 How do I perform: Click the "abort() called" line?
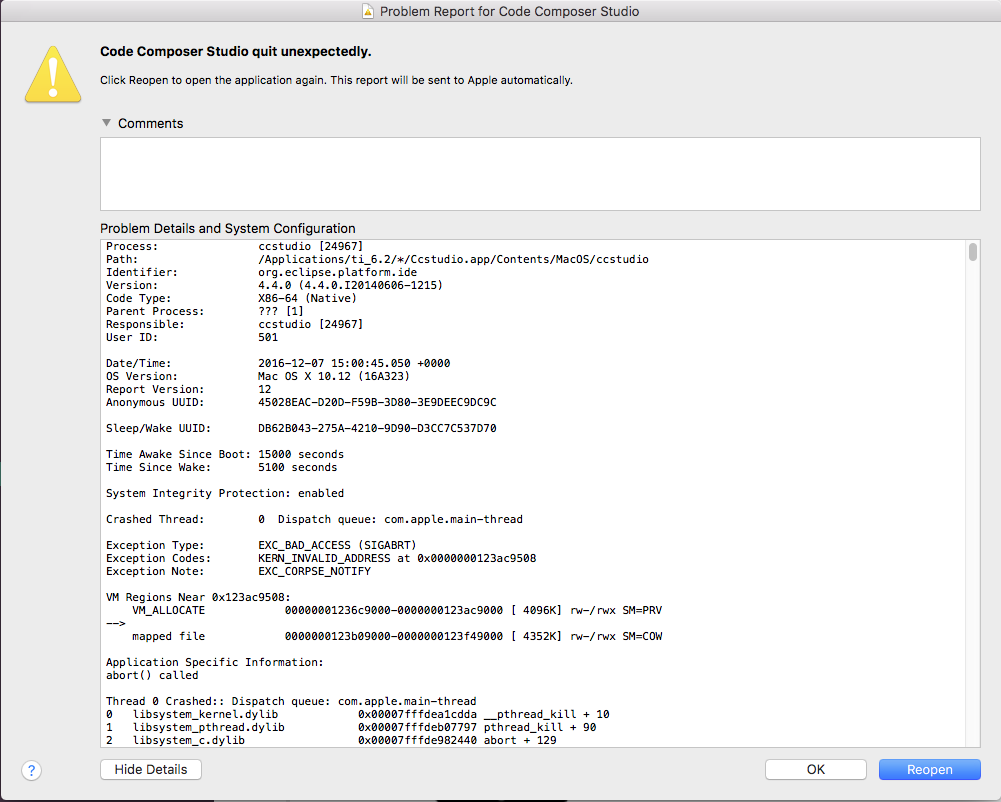point(152,675)
